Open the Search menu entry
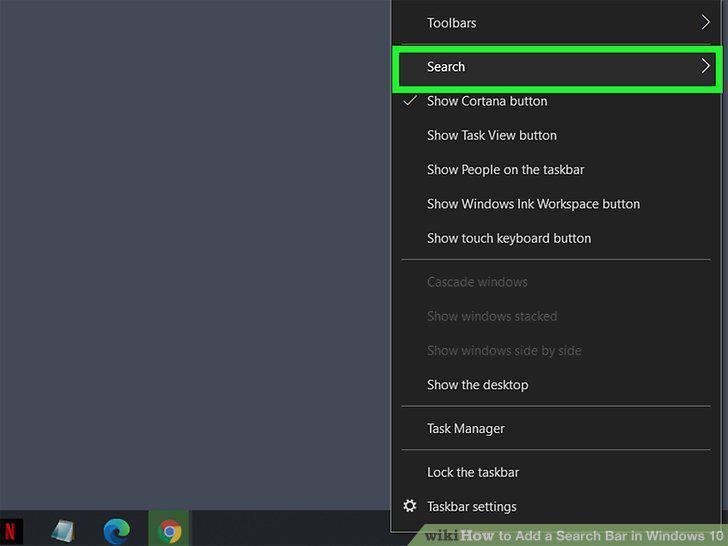Screen dimensions: 728x546 556,66
